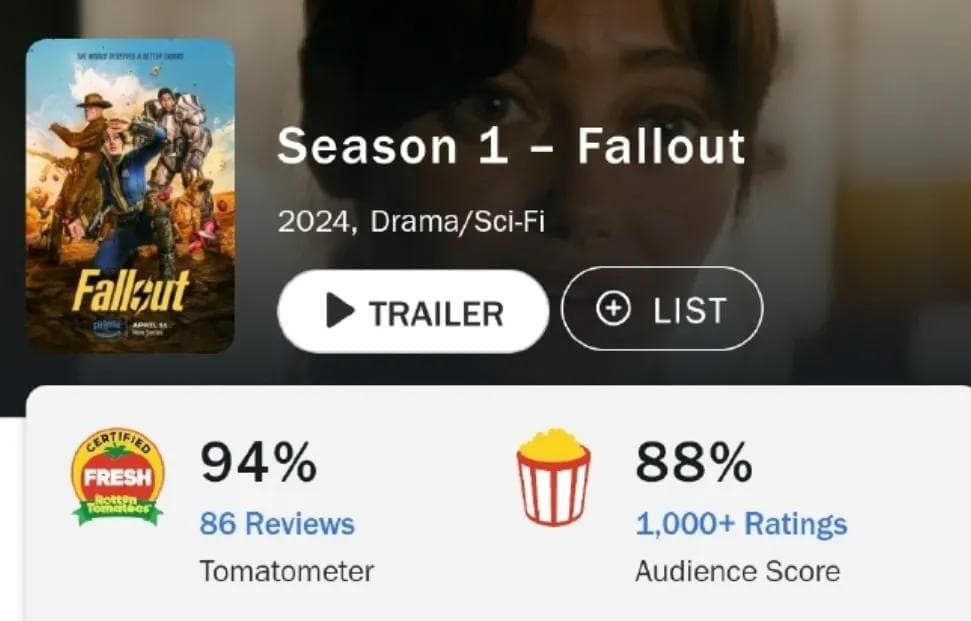Click the Season 1 – Fallout title
The image size is (971, 621).
(512, 147)
